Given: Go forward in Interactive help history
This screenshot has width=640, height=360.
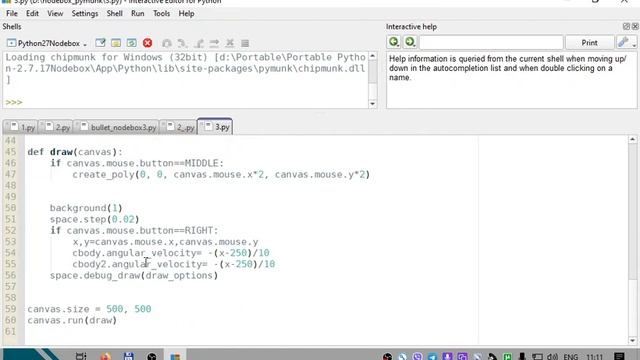Looking at the screenshot, I should pos(410,42).
